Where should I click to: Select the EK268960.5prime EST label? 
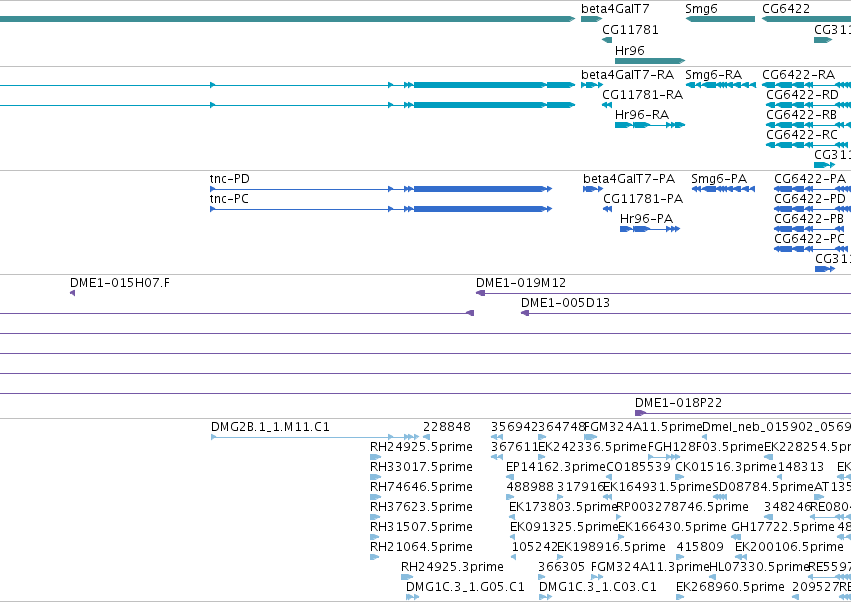[730, 587]
